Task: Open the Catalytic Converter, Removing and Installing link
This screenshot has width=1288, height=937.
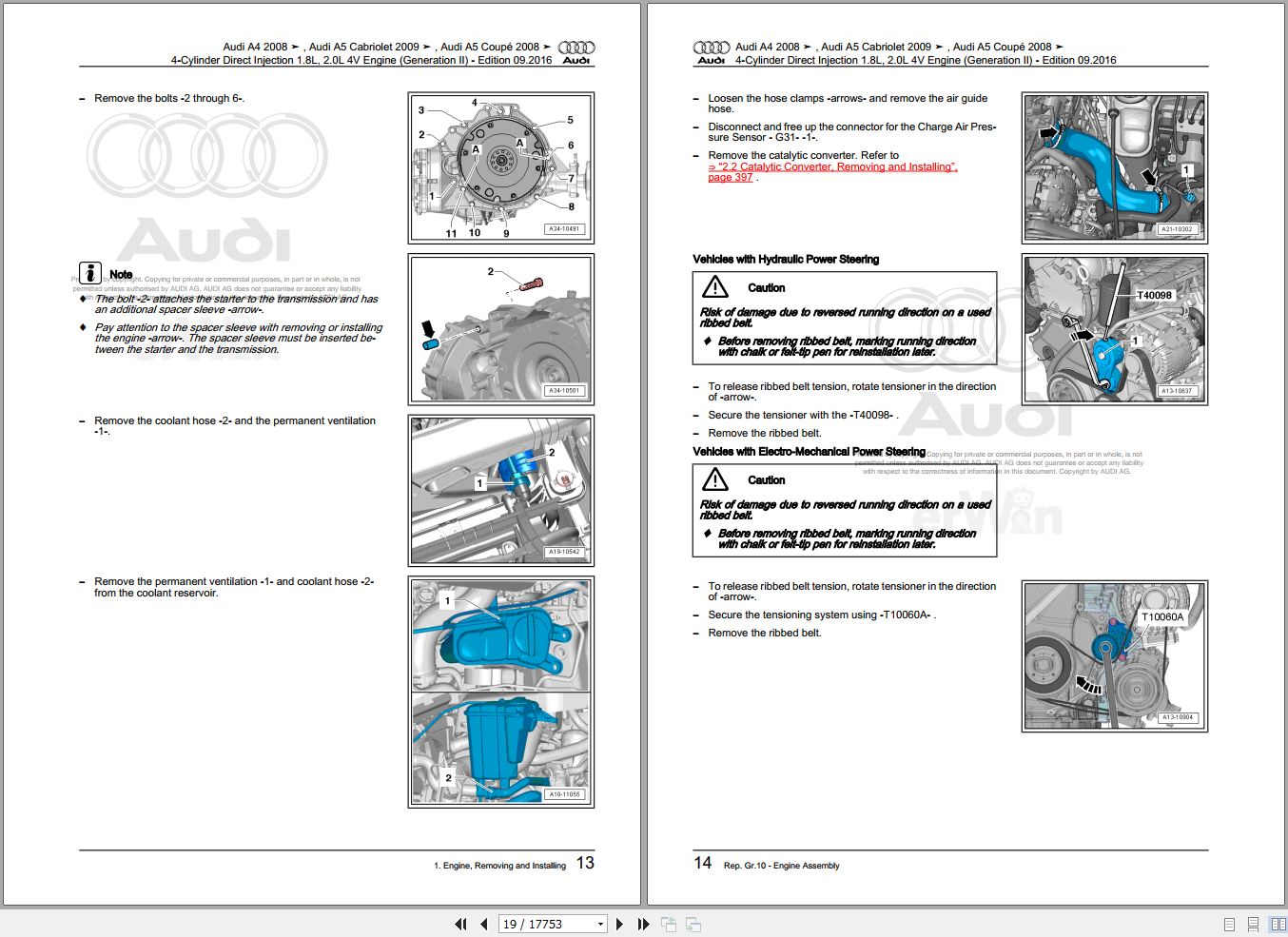Action: [x=832, y=166]
